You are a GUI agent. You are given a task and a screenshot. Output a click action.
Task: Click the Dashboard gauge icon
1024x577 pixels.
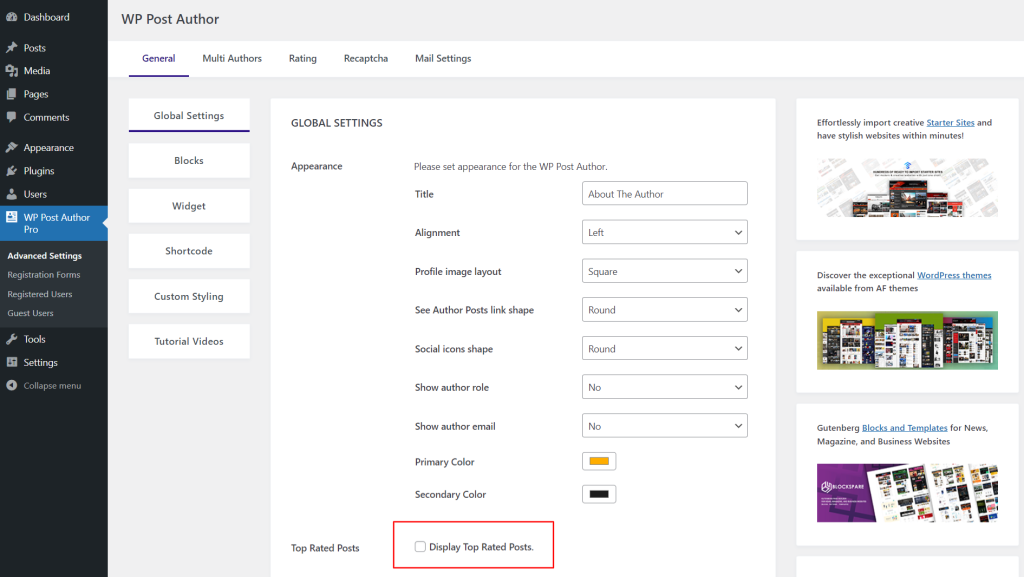12,17
